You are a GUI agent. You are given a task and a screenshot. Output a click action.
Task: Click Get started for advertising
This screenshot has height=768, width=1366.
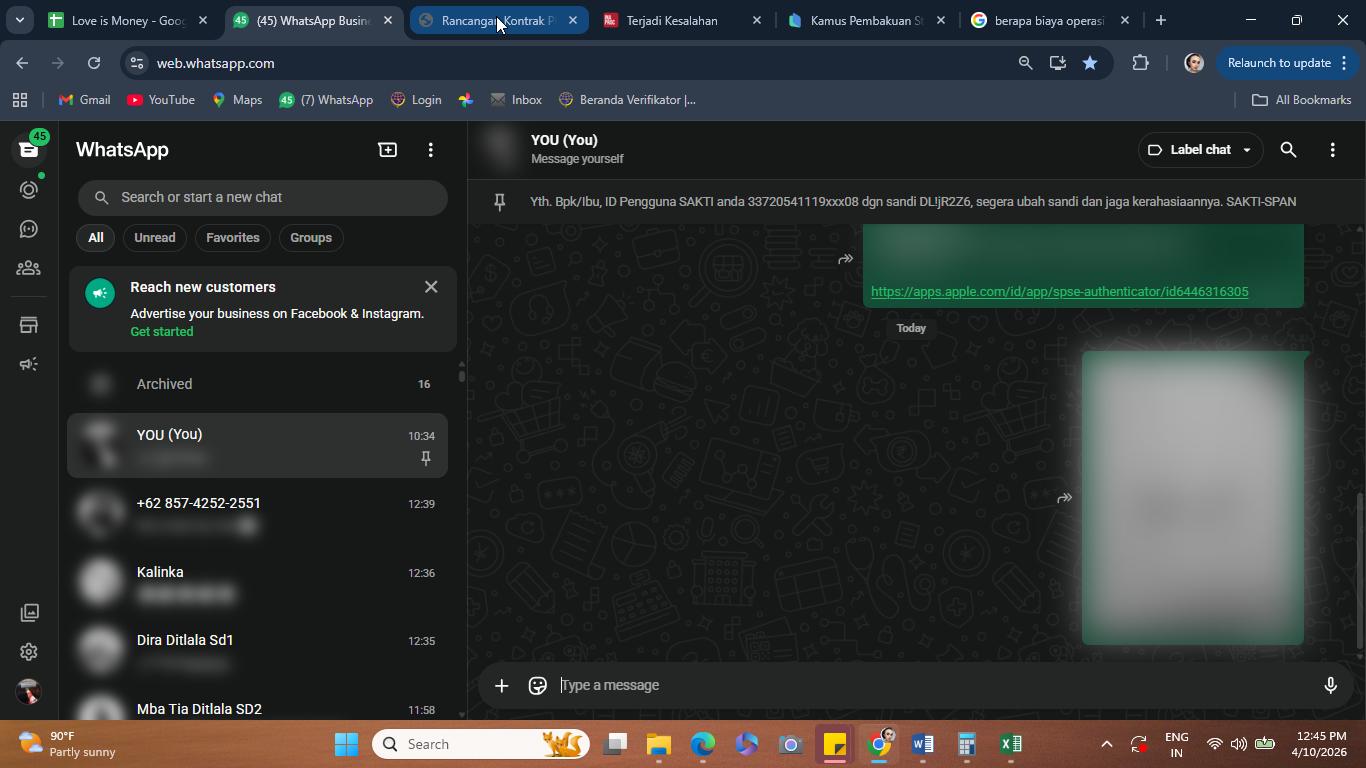(162, 332)
